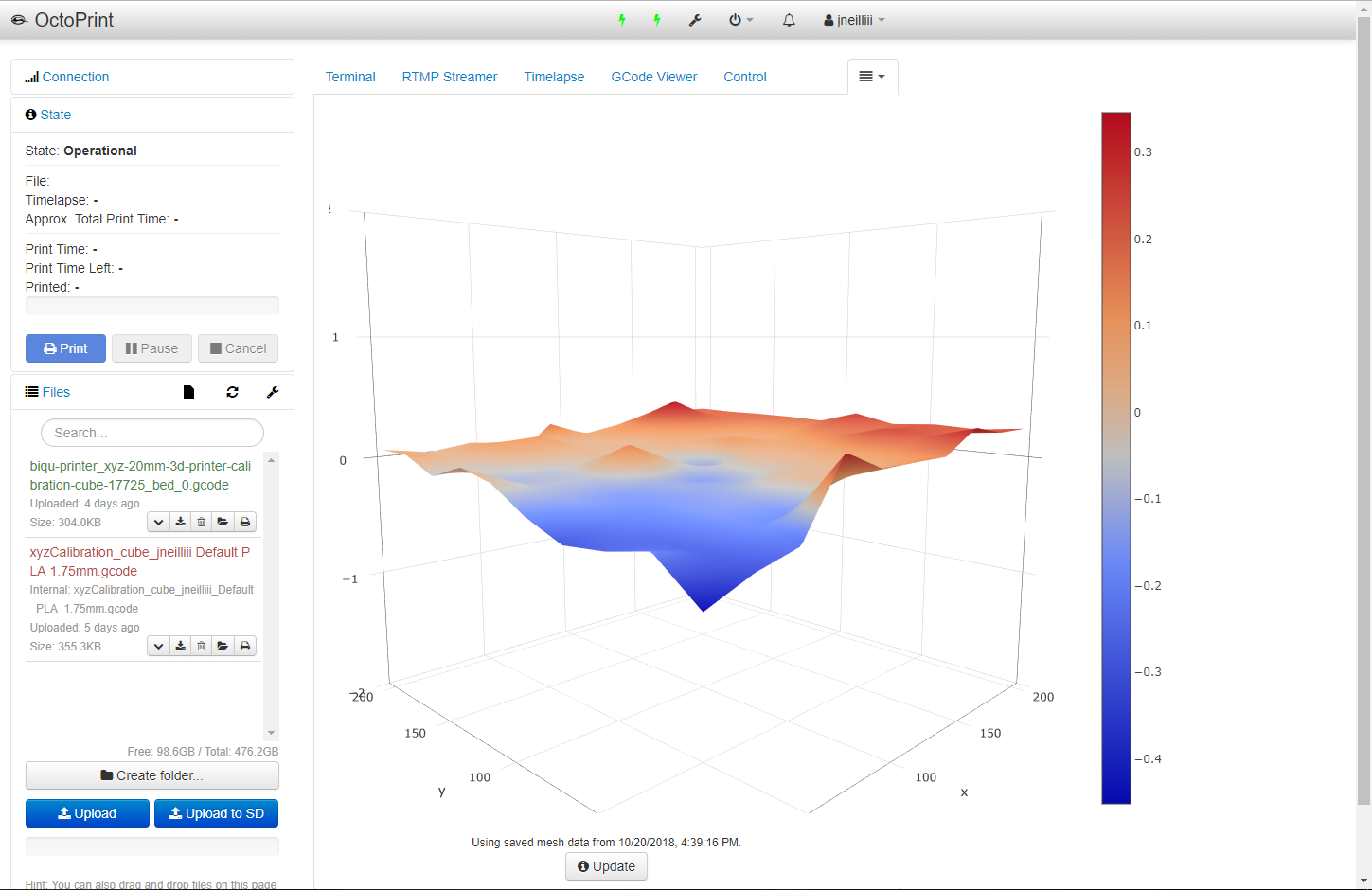Print the xyzCalibration_cube file via printer icon
Image resolution: width=1372 pixels, height=890 pixels.
pyautogui.click(x=244, y=646)
